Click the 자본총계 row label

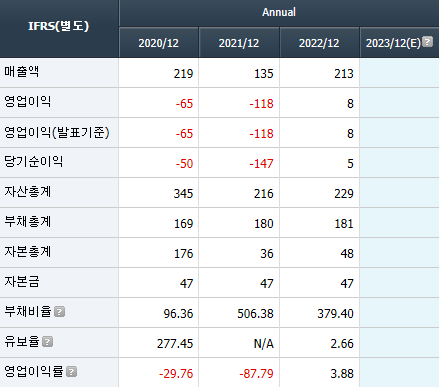click(28, 252)
